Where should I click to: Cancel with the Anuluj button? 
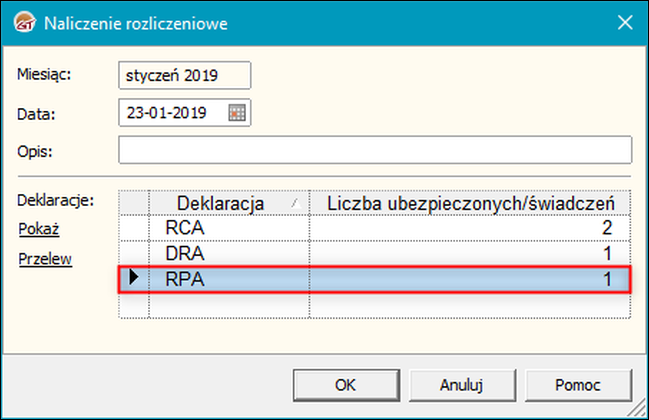[462, 385]
